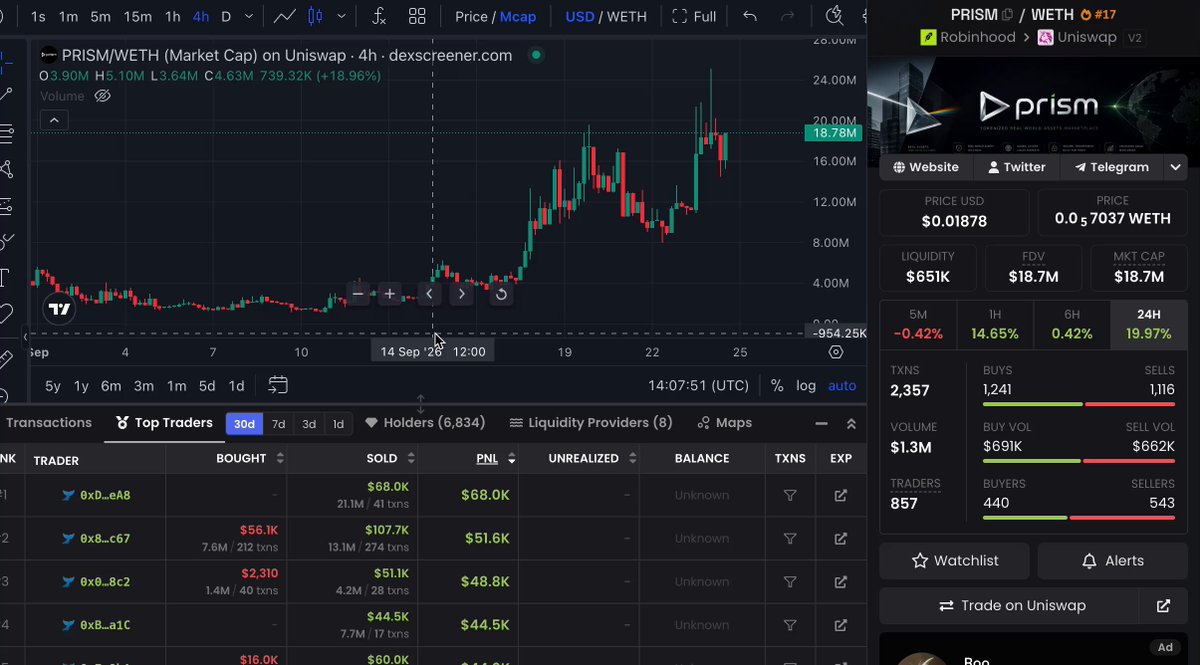The image size is (1200, 665).
Task: Expand the bottom panel with double chevron
Action: [851, 423]
